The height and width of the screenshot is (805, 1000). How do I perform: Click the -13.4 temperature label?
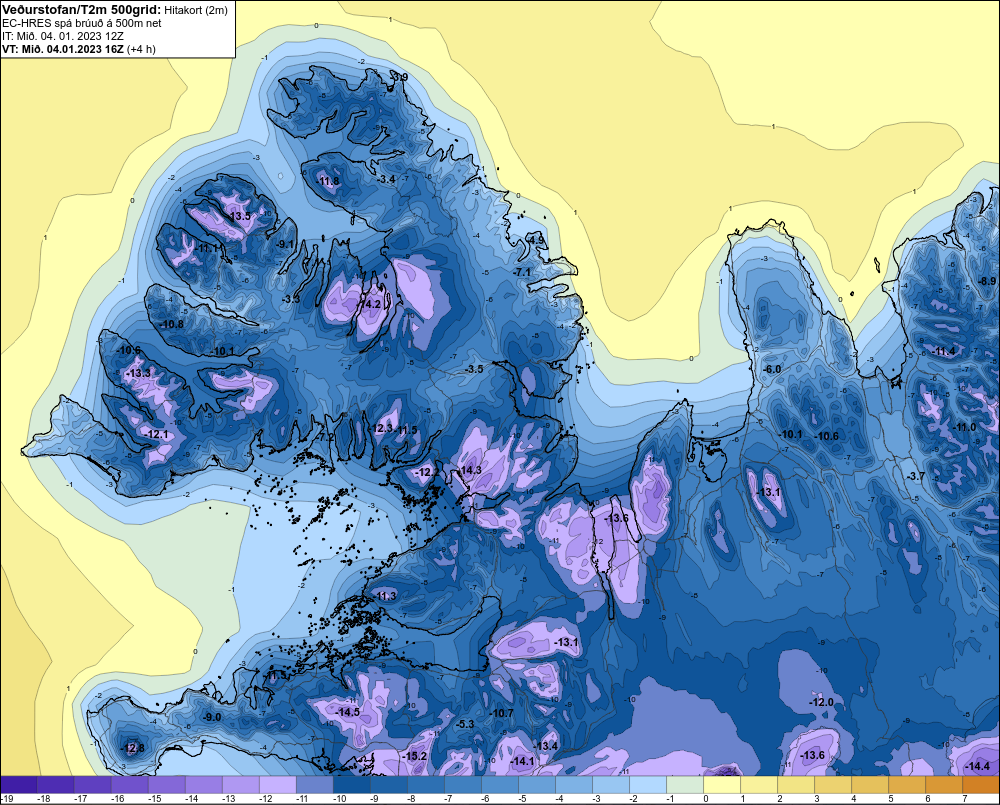click(x=546, y=746)
